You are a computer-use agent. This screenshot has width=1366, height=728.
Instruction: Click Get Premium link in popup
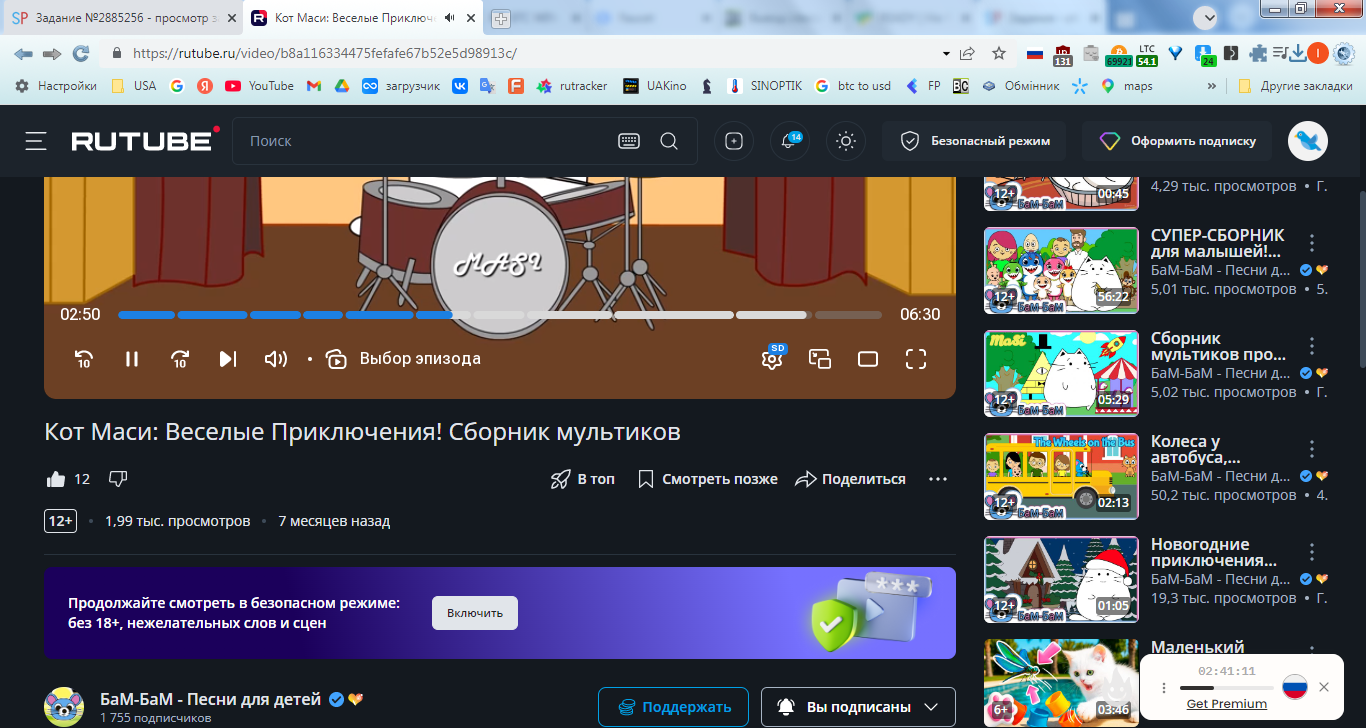pyautogui.click(x=1226, y=704)
